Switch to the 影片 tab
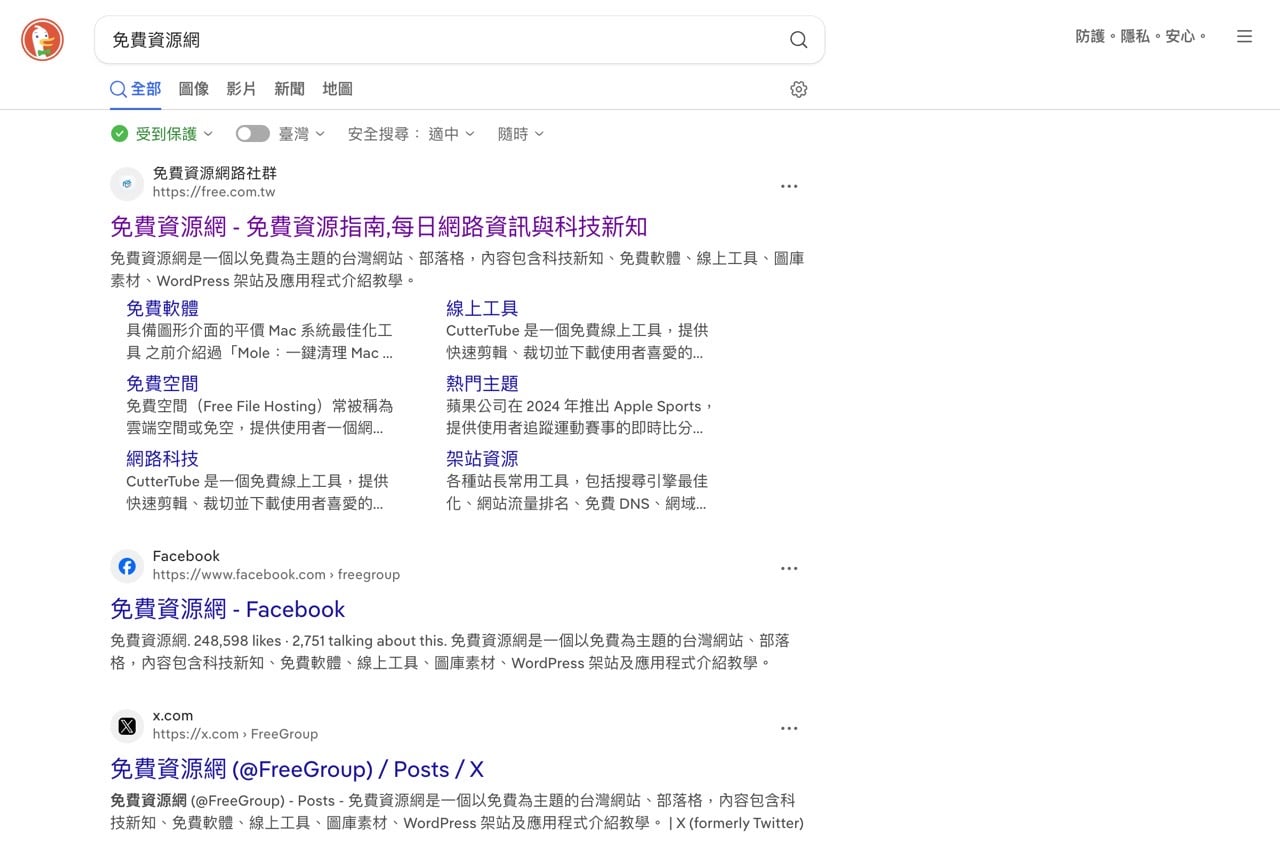Screen dimensions: 1280x864 (x=241, y=89)
